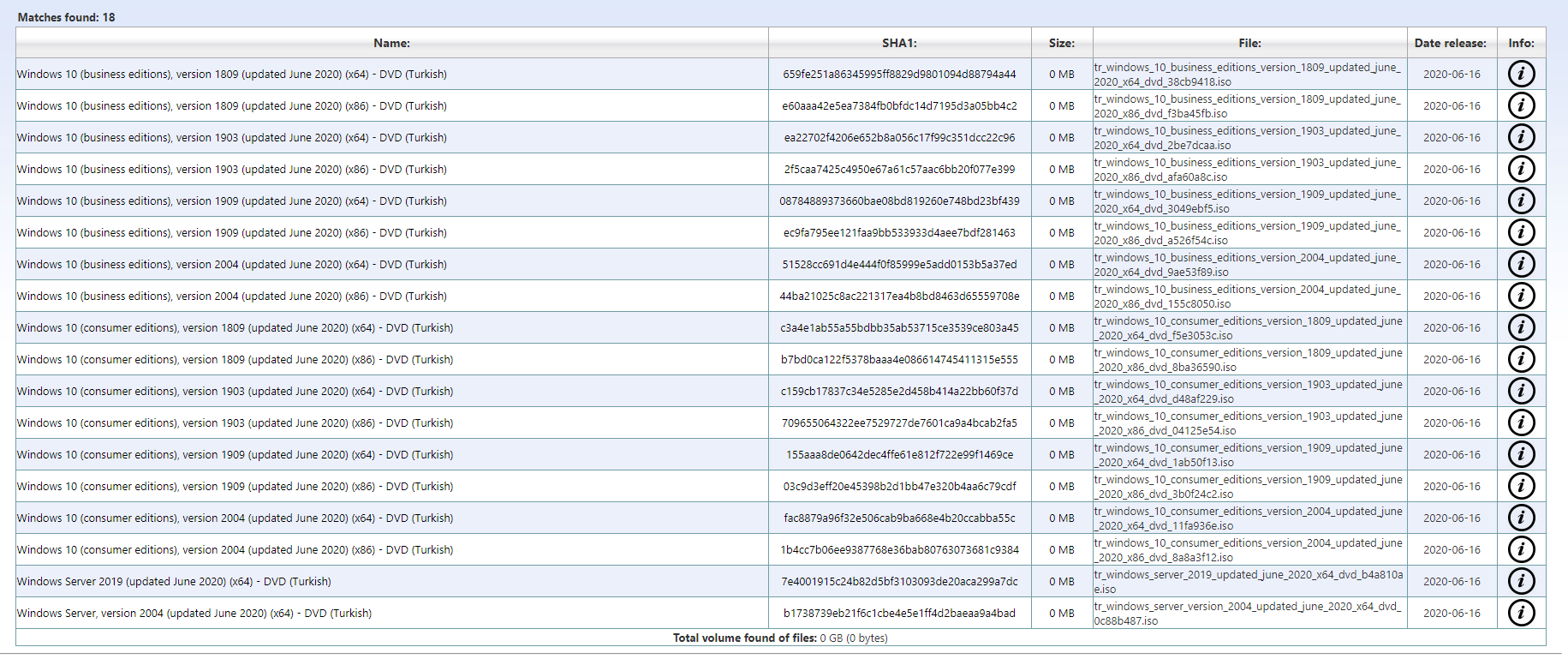The width and height of the screenshot is (1568, 659).
Task: Open info icon for consumer 1903 x64 row
Action: pyautogui.click(x=1521, y=391)
